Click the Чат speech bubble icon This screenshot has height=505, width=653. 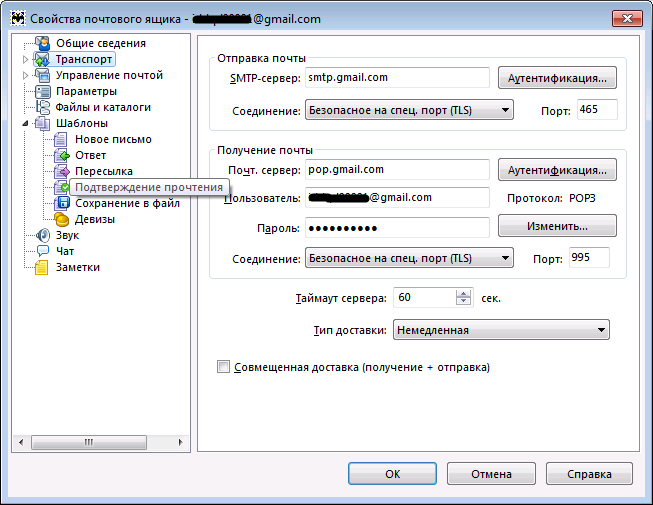[x=42, y=251]
